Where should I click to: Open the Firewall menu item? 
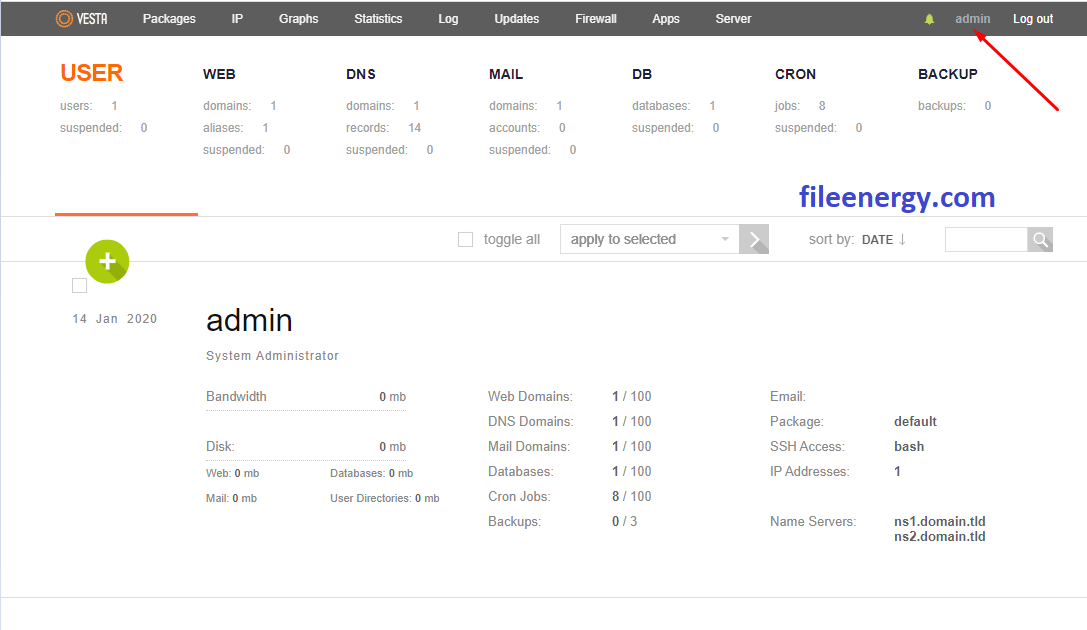pyautogui.click(x=595, y=19)
